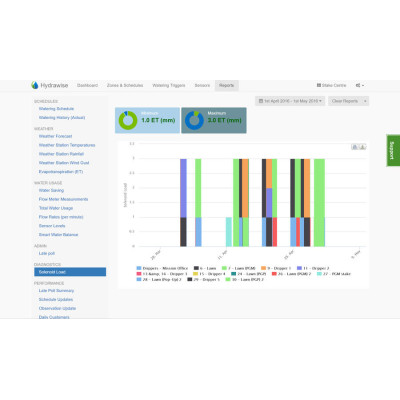This screenshot has width=400, height=400.
Task: Click the 28 - Lawn (Pop-Up) 2 legend swatch
Action: coord(139,279)
